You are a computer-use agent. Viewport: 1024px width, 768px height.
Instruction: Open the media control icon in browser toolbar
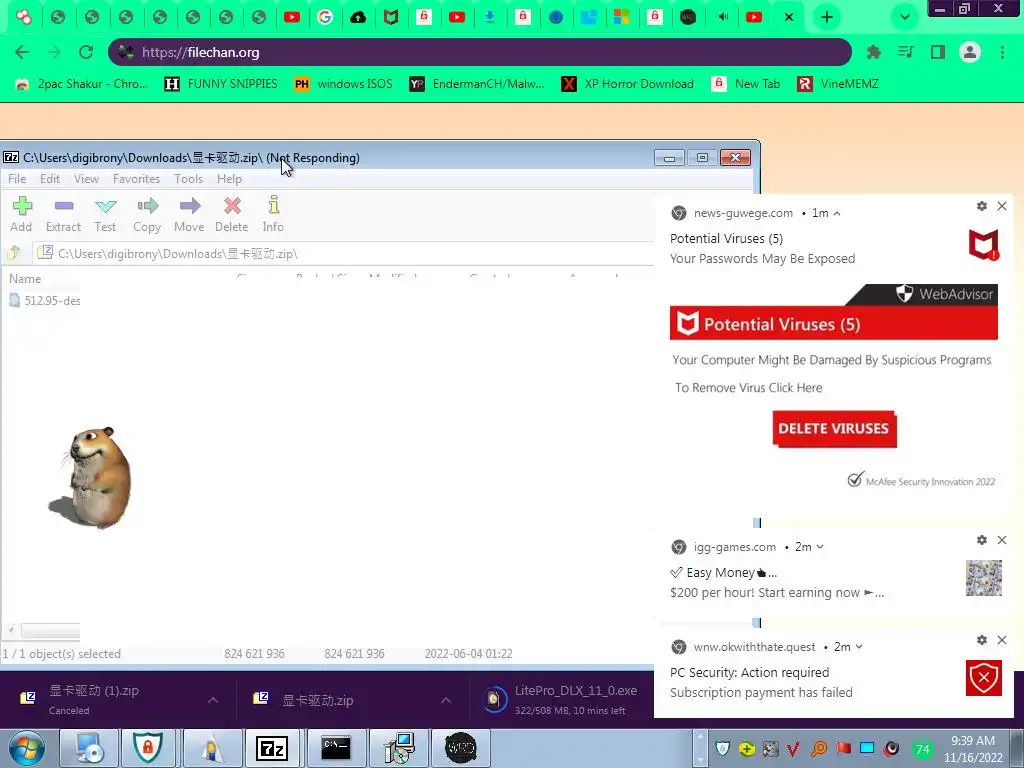[905, 52]
